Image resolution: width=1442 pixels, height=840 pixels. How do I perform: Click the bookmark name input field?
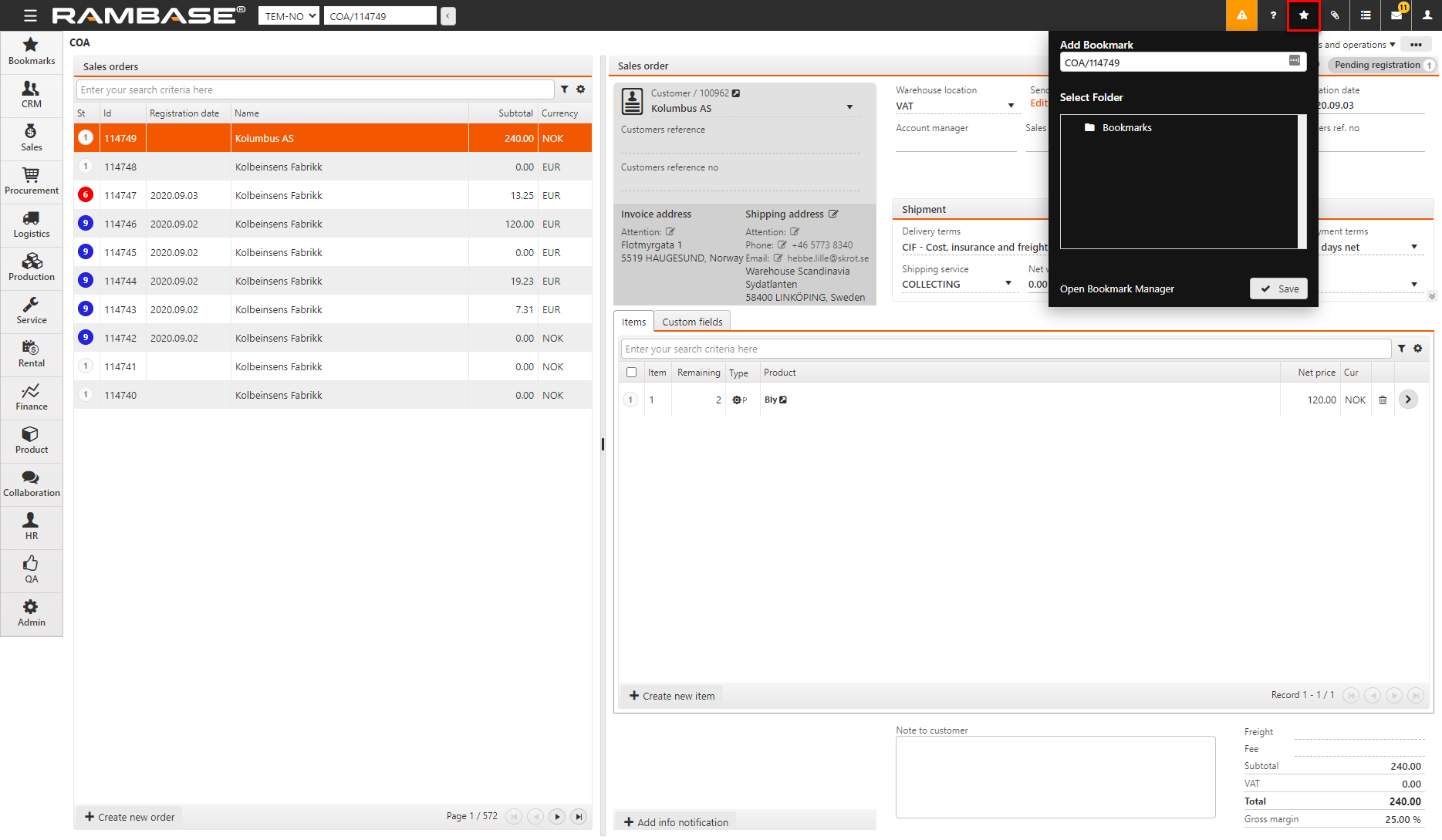click(x=1173, y=62)
